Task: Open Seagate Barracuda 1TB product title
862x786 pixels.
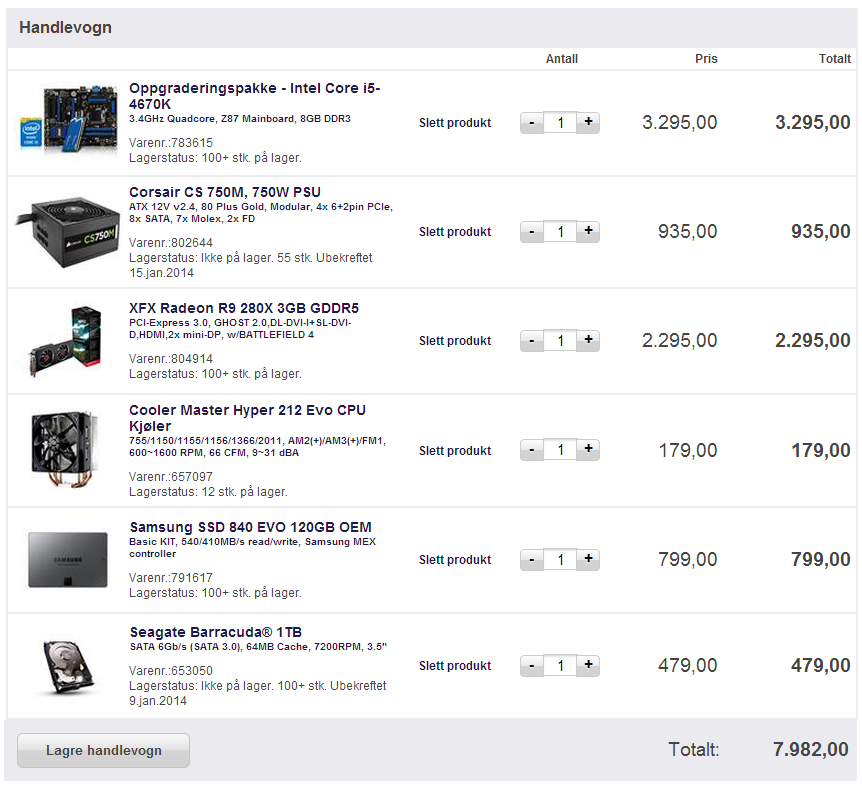Action: pos(216,632)
